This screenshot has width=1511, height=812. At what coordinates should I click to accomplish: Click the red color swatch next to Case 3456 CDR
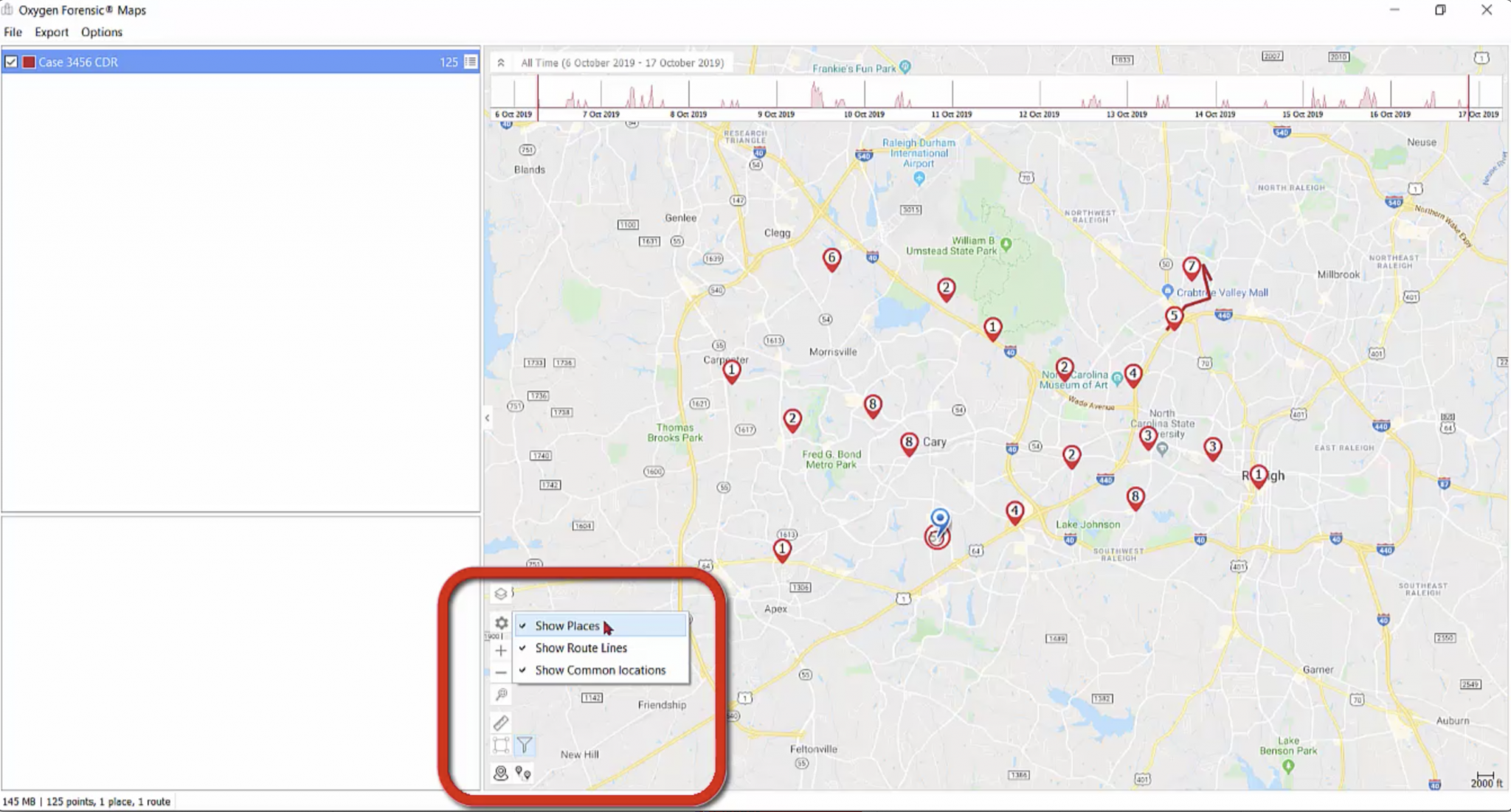tap(29, 62)
